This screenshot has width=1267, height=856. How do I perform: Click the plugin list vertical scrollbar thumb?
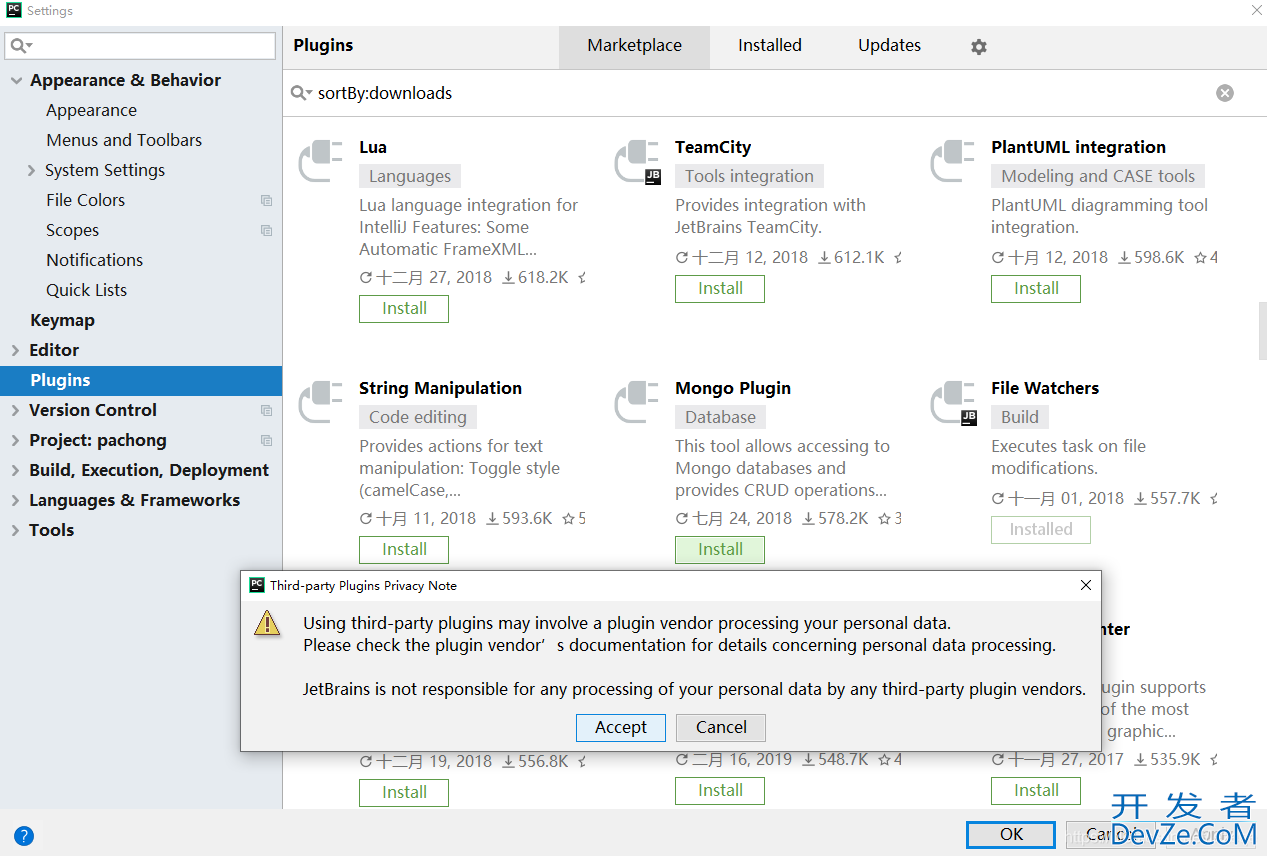tap(1263, 331)
